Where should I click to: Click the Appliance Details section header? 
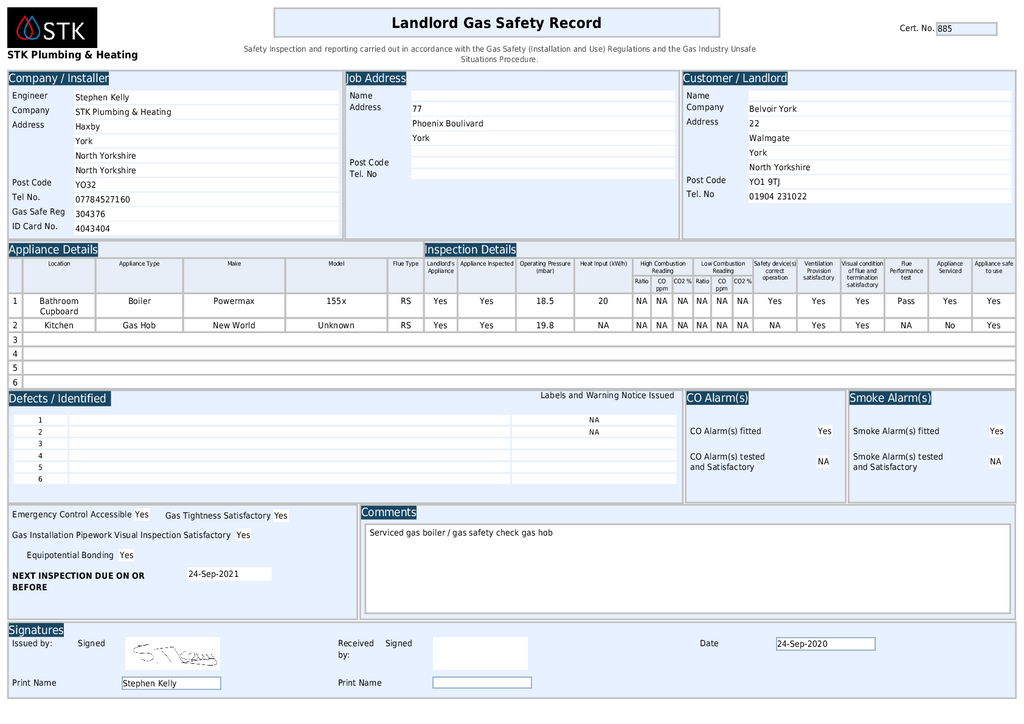tap(53, 249)
